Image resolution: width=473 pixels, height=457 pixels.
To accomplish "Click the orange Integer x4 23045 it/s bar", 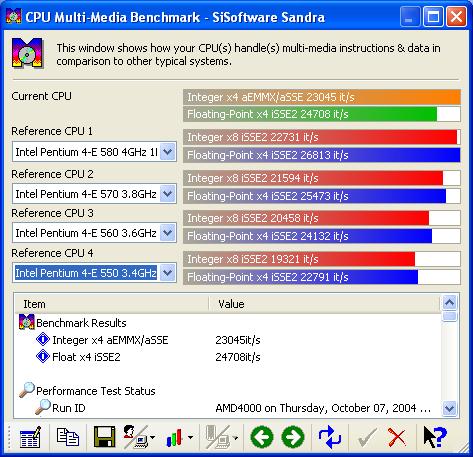I will (322, 97).
